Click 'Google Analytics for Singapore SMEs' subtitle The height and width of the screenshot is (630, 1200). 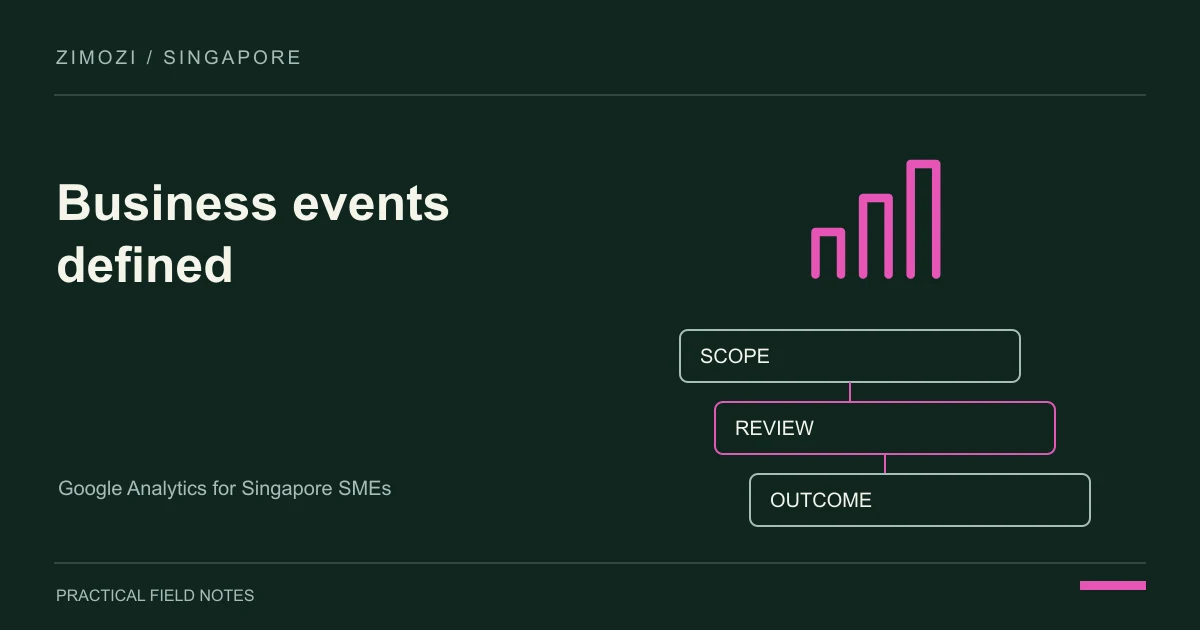pyautogui.click(x=225, y=489)
